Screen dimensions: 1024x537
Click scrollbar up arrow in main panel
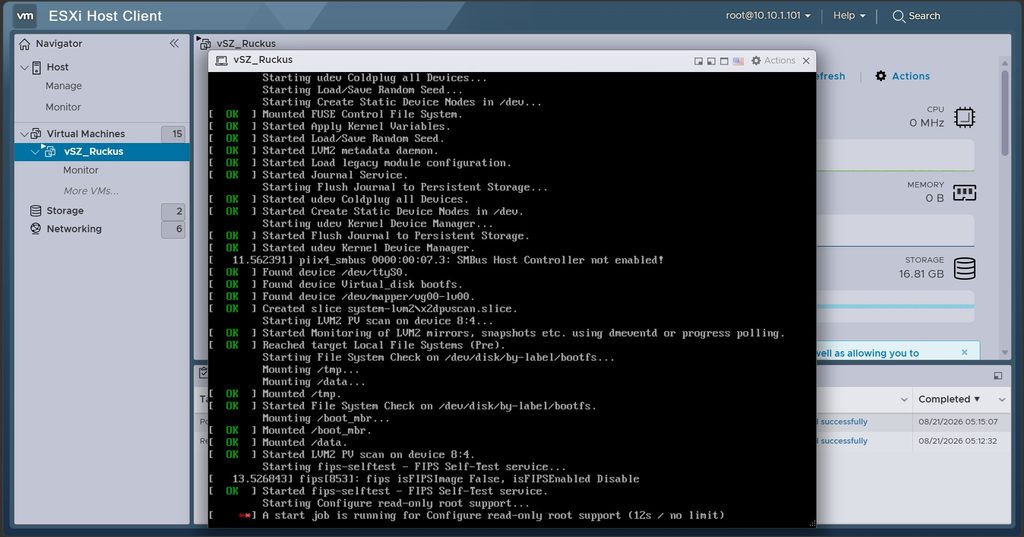pyautogui.click(x=1005, y=63)
